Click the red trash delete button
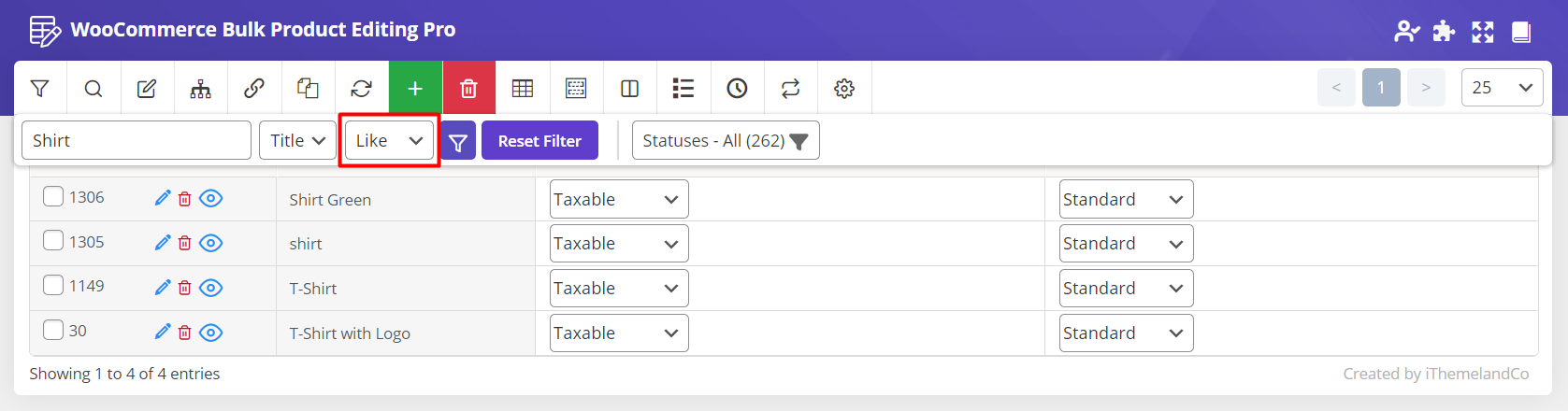The height and width of the screenshot is (411, 1568). 468,89
